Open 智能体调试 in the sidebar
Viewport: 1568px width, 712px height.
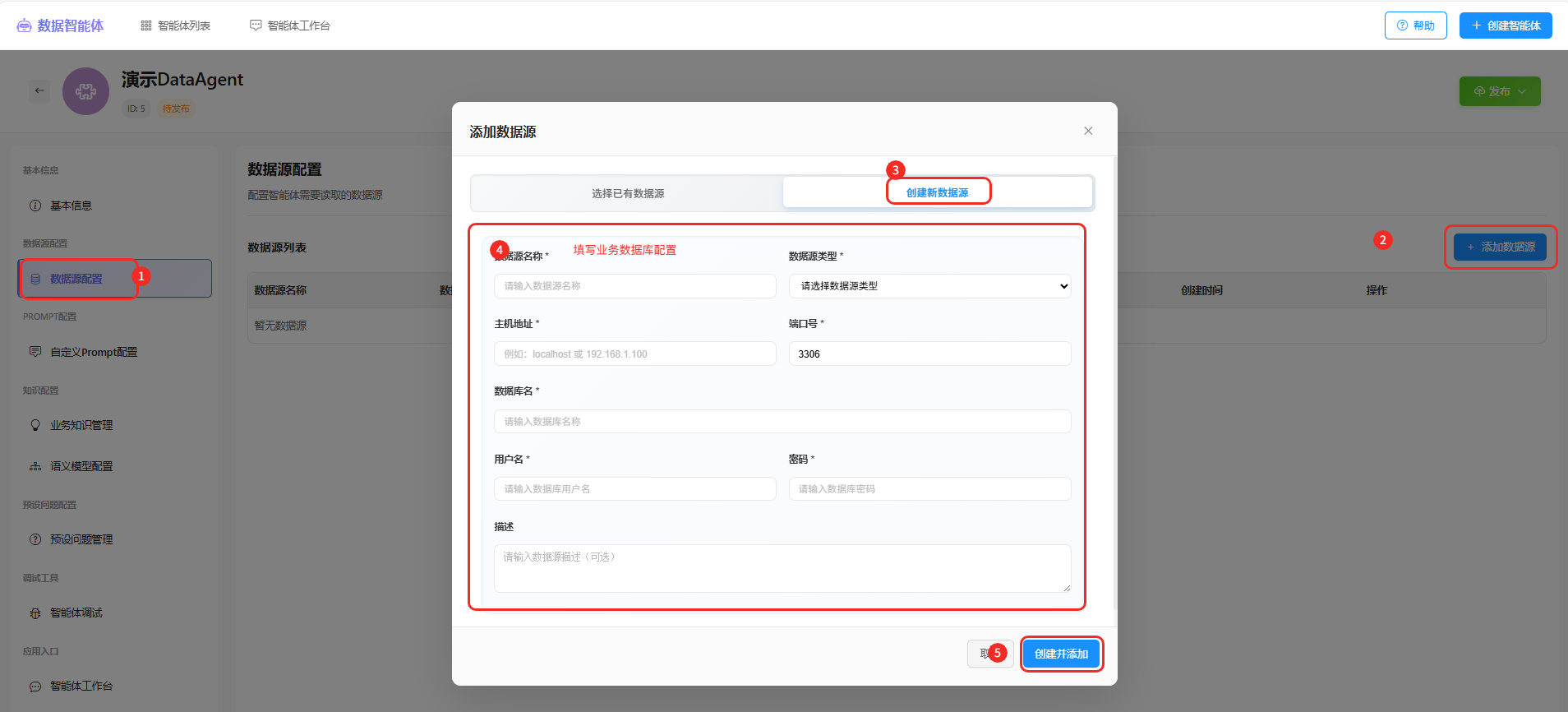115,613
